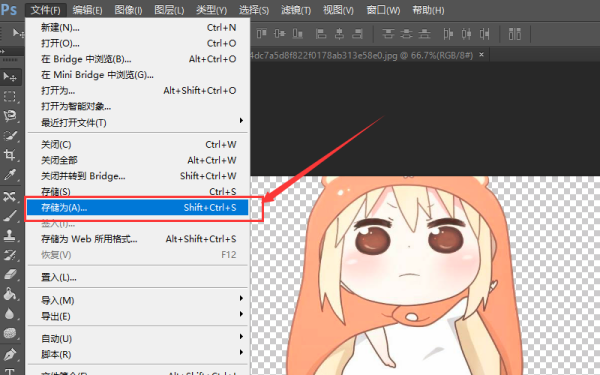Select the Crop tool
This screenshot has height=375, width=600.
point(10,155)
